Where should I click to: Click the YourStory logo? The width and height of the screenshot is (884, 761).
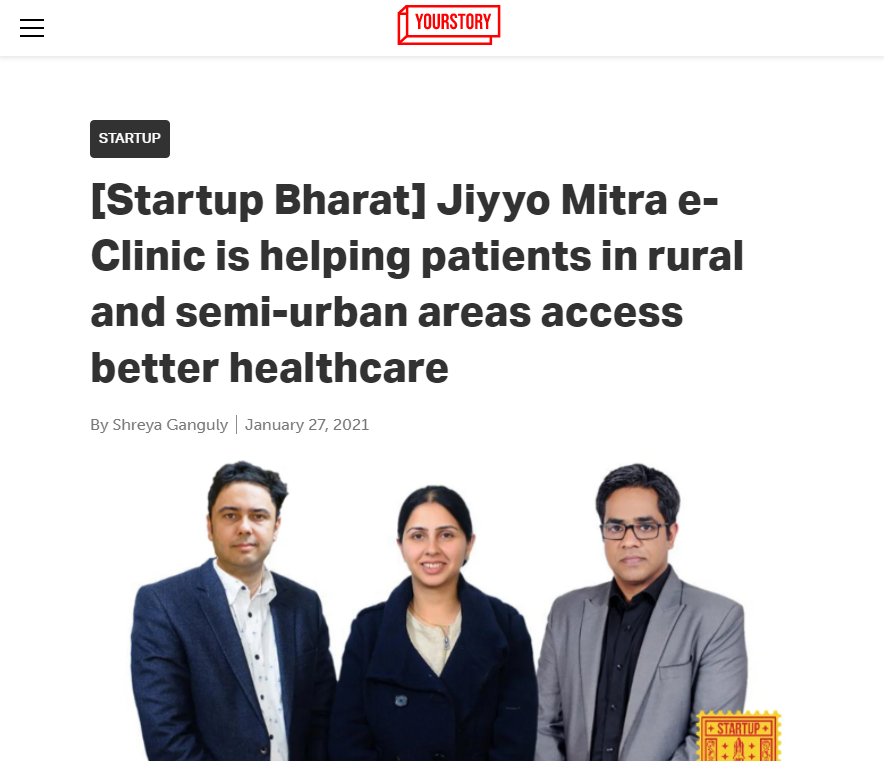449,25
